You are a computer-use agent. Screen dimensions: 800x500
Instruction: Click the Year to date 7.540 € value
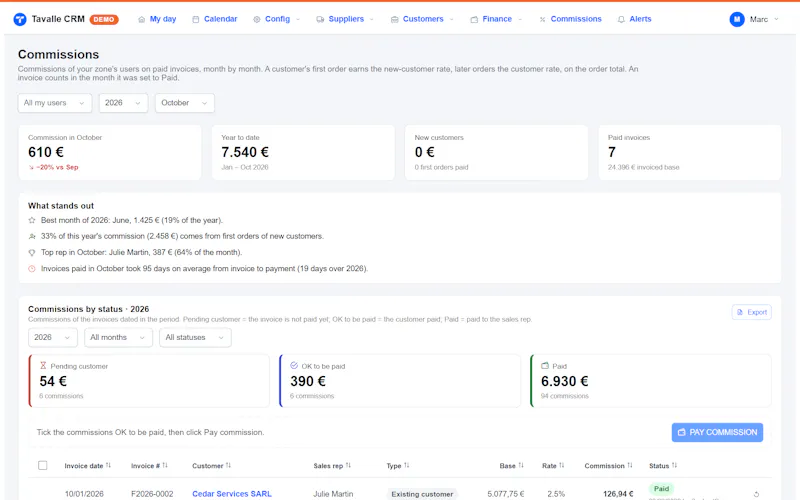245,152
